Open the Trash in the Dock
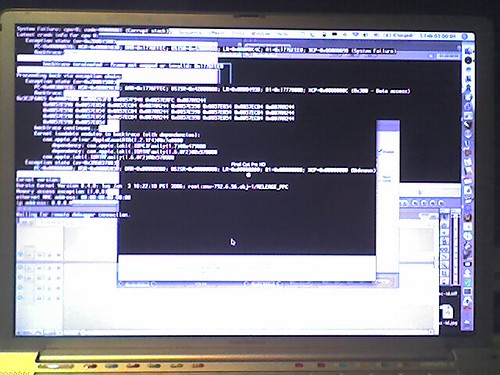Image resolution: width=500 pixels, height=375 pixels. tap(468, 322)
